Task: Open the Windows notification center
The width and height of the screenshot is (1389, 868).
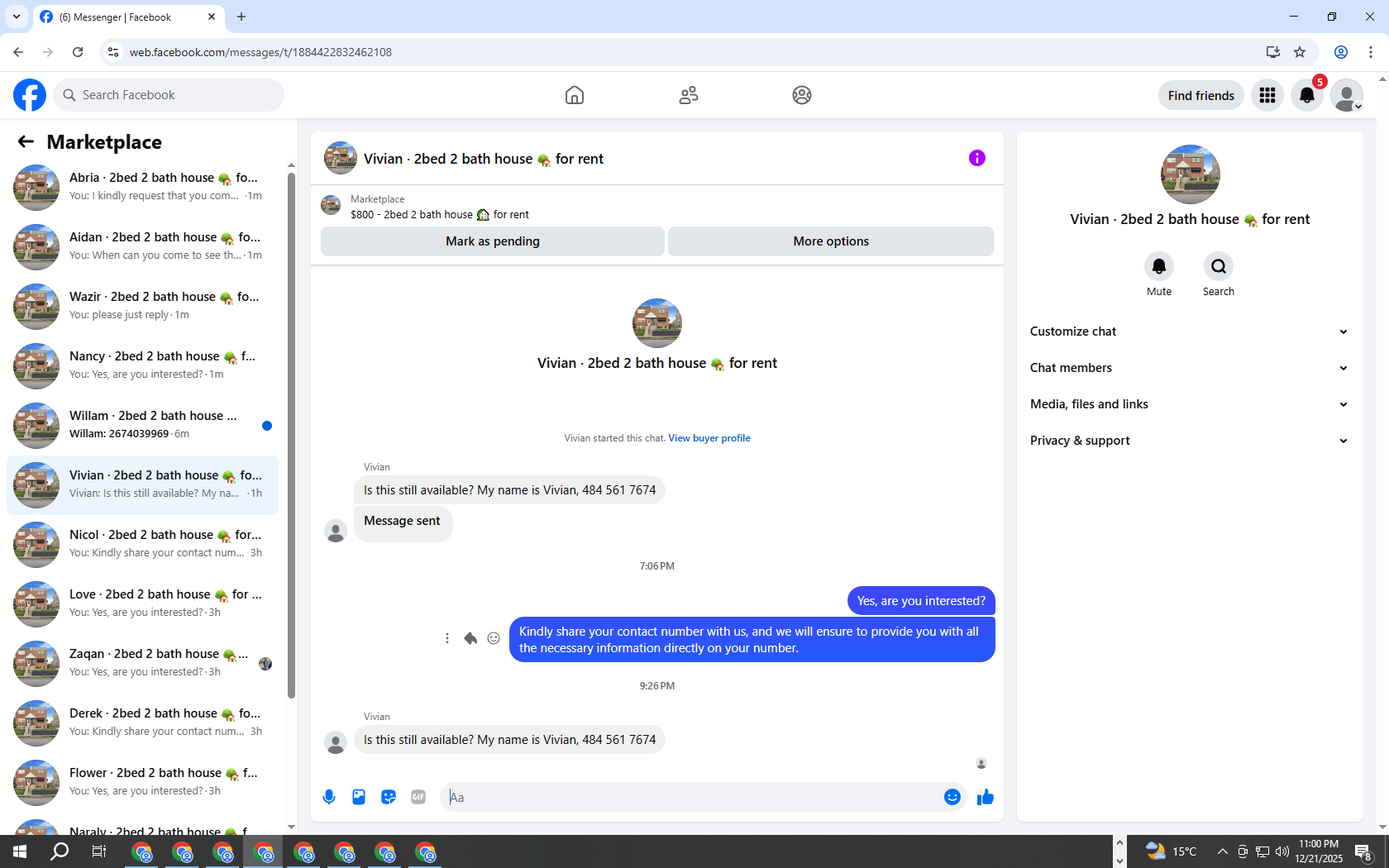Action: [x=1363, y=851]
